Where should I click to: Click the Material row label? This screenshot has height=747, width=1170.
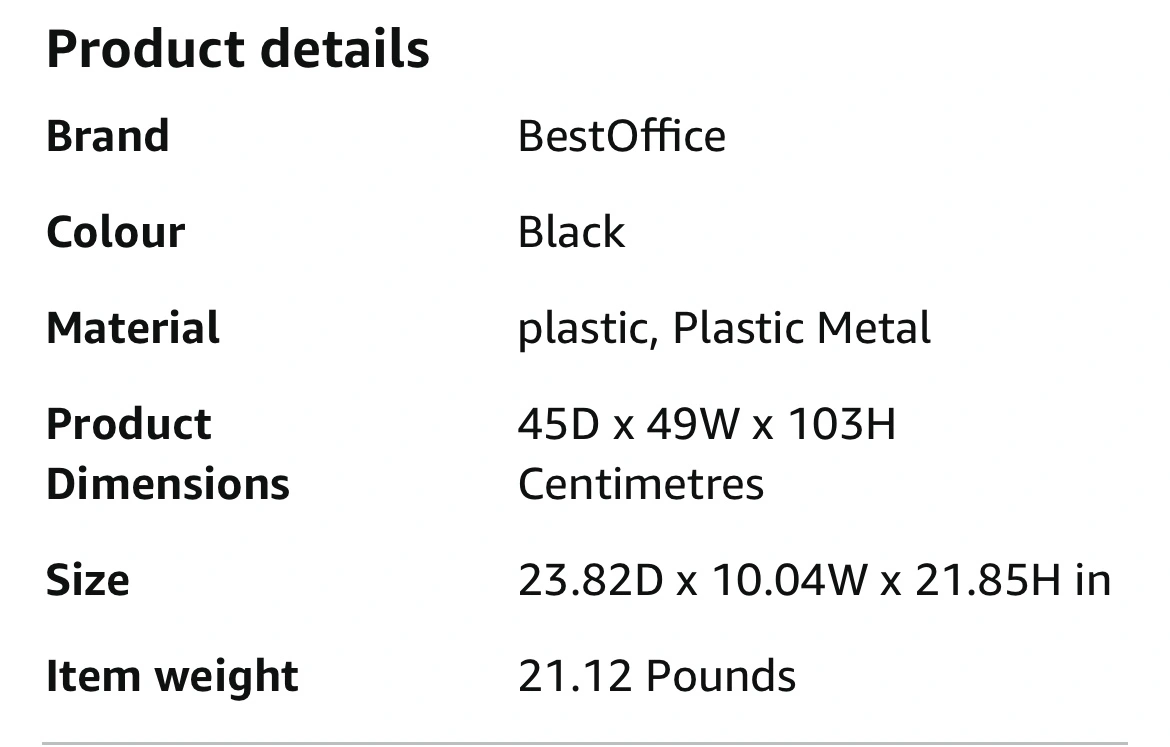(133, 328)
